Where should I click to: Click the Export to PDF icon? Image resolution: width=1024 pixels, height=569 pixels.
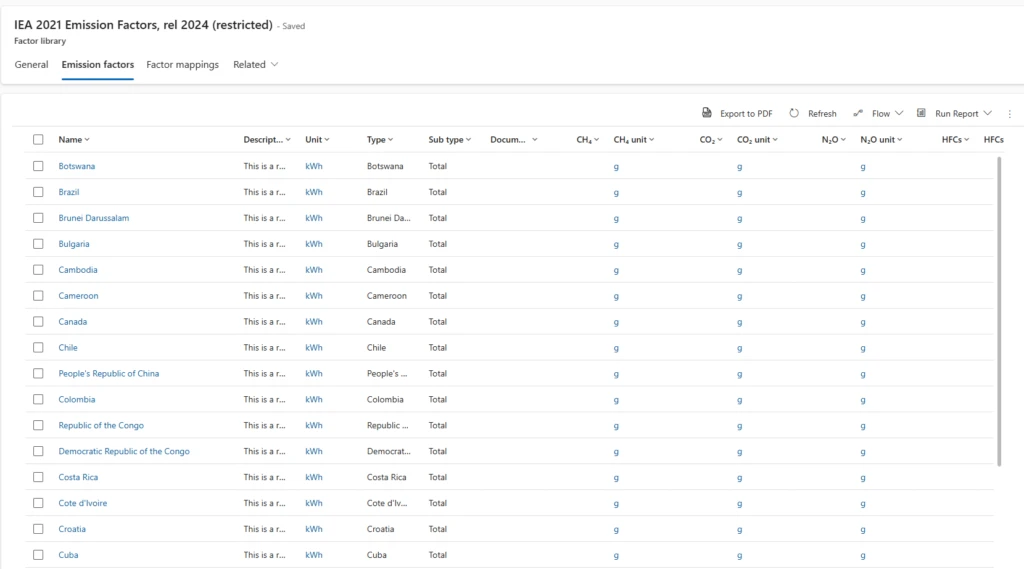(707, 114)
